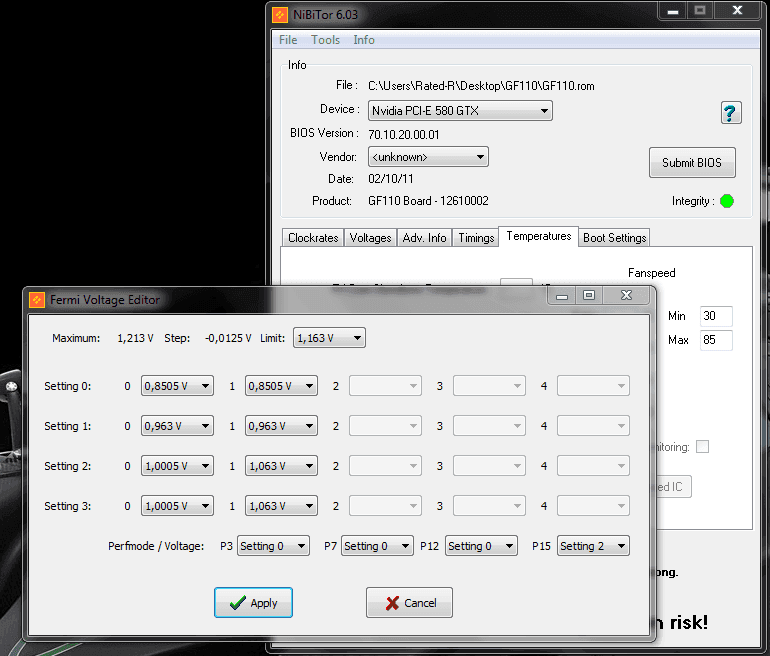Switch to the Timings tab
The height and width of the screenshot is (656, 770).
click(476, 238)
